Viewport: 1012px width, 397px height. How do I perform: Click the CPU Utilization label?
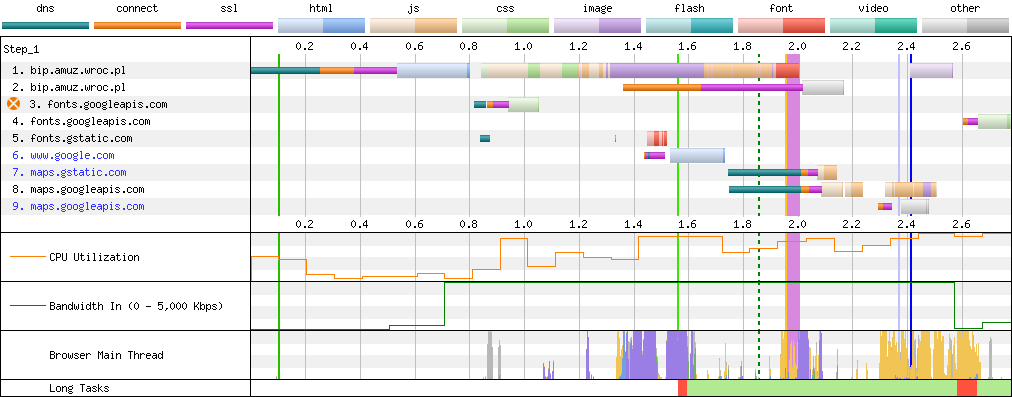(94, 257)
